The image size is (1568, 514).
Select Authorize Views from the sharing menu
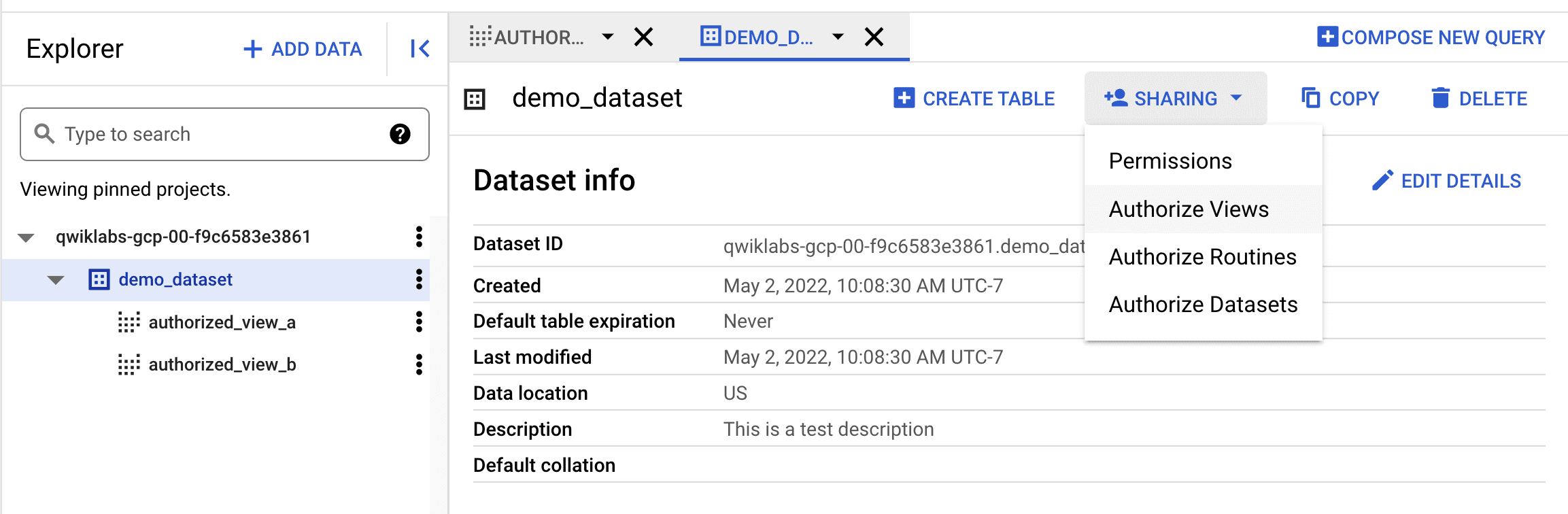coord(1189,209)
